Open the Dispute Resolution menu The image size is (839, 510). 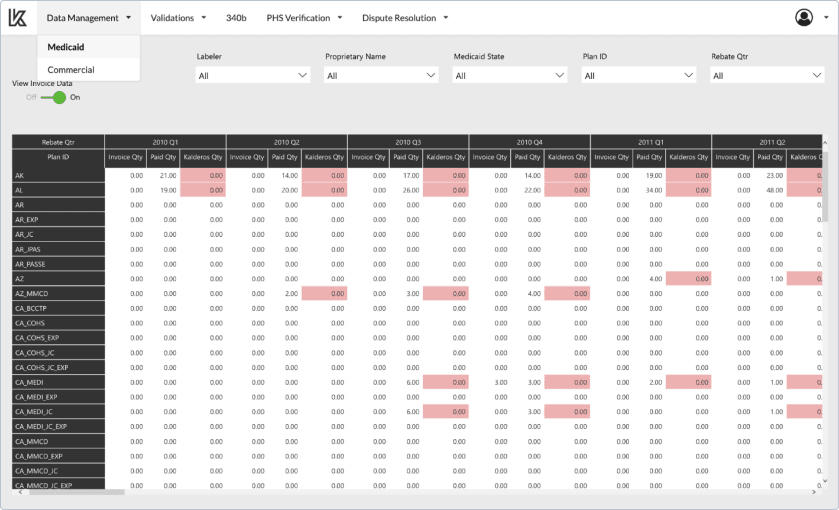click(405, 18)
